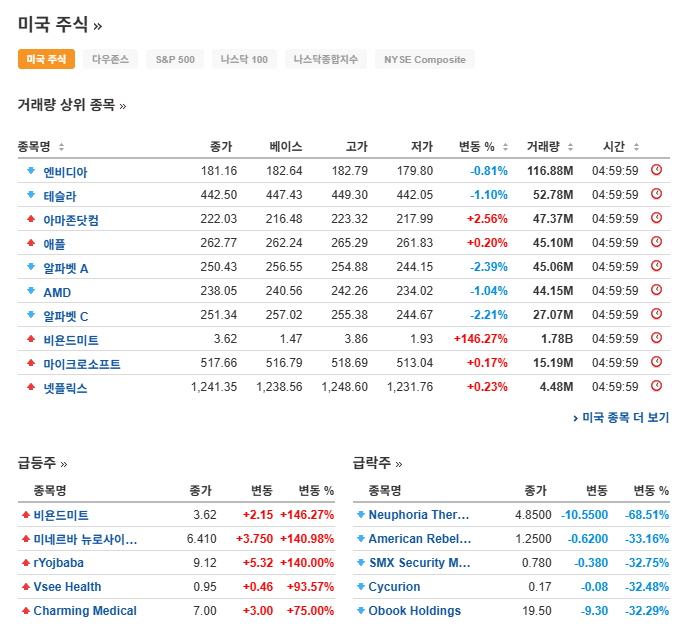682x638 pixels.
Task: Open 마이크로소프트 stock link
Action: [x=82, y=364]
